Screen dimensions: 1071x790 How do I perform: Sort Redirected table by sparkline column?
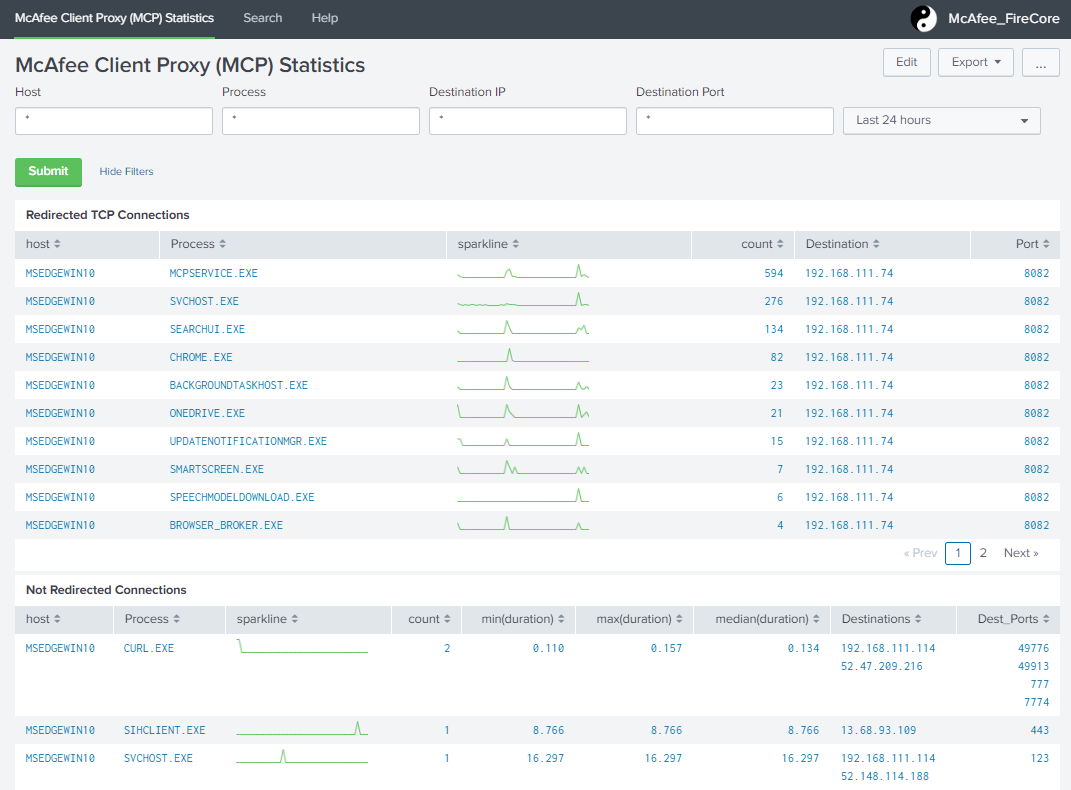(488, 244)
